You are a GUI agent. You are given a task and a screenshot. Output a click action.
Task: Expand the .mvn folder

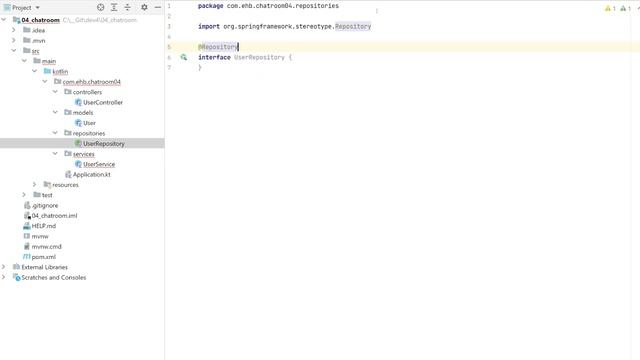click(x=14, y=40)
